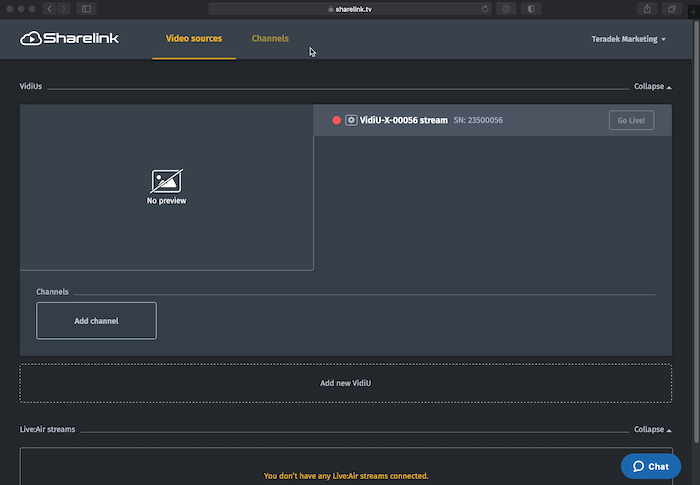Open the Teradek Marketing account dropdown
Screen dimensions: 700x485
tap(629, 39)
